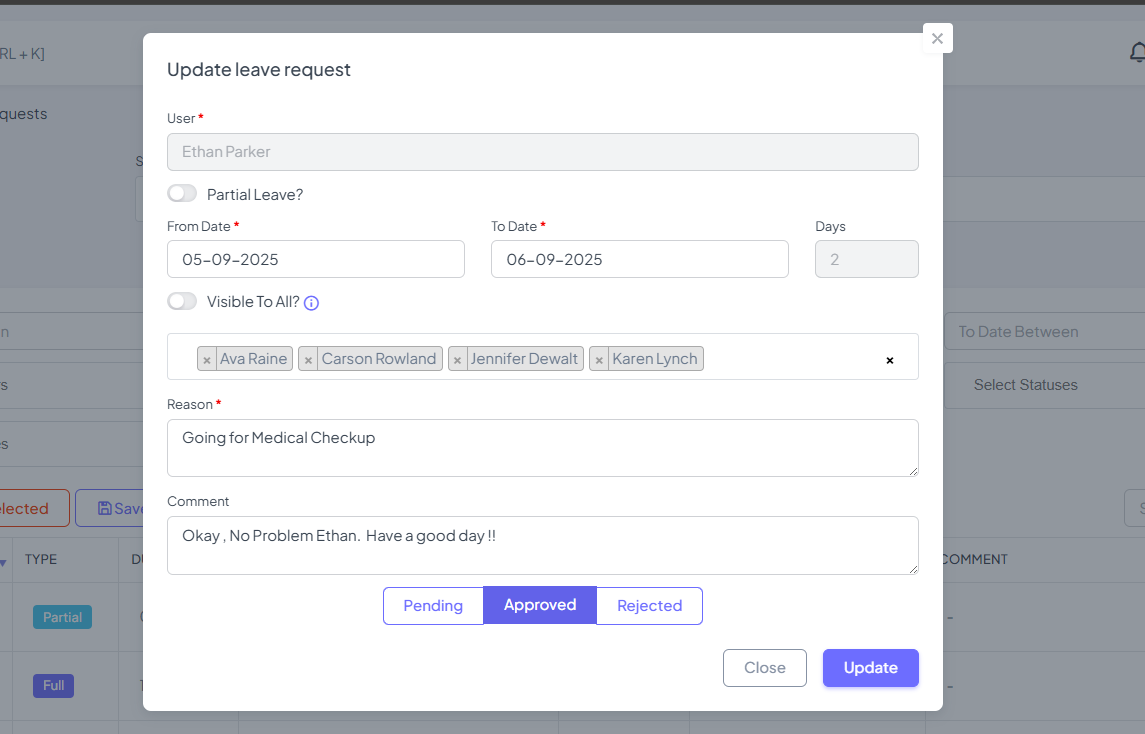
Task: Click inside the Reason text field
Action: 542,447
